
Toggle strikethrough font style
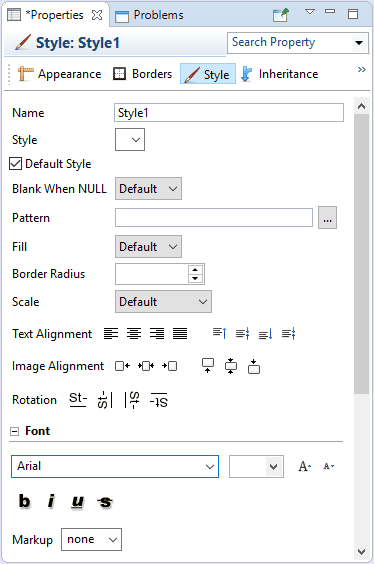click(x=105, y=502)
